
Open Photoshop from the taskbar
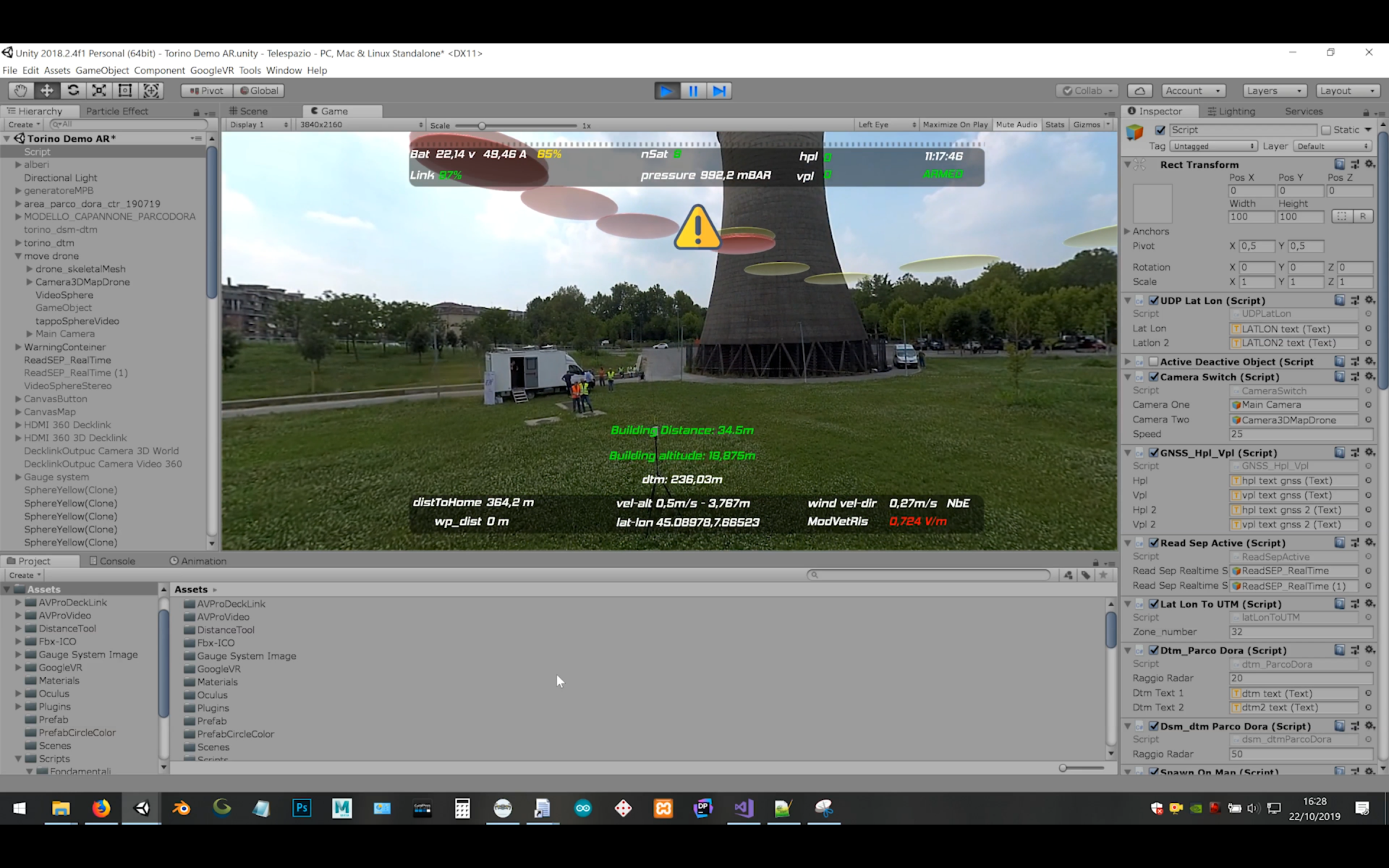click(x=302, y=808)
